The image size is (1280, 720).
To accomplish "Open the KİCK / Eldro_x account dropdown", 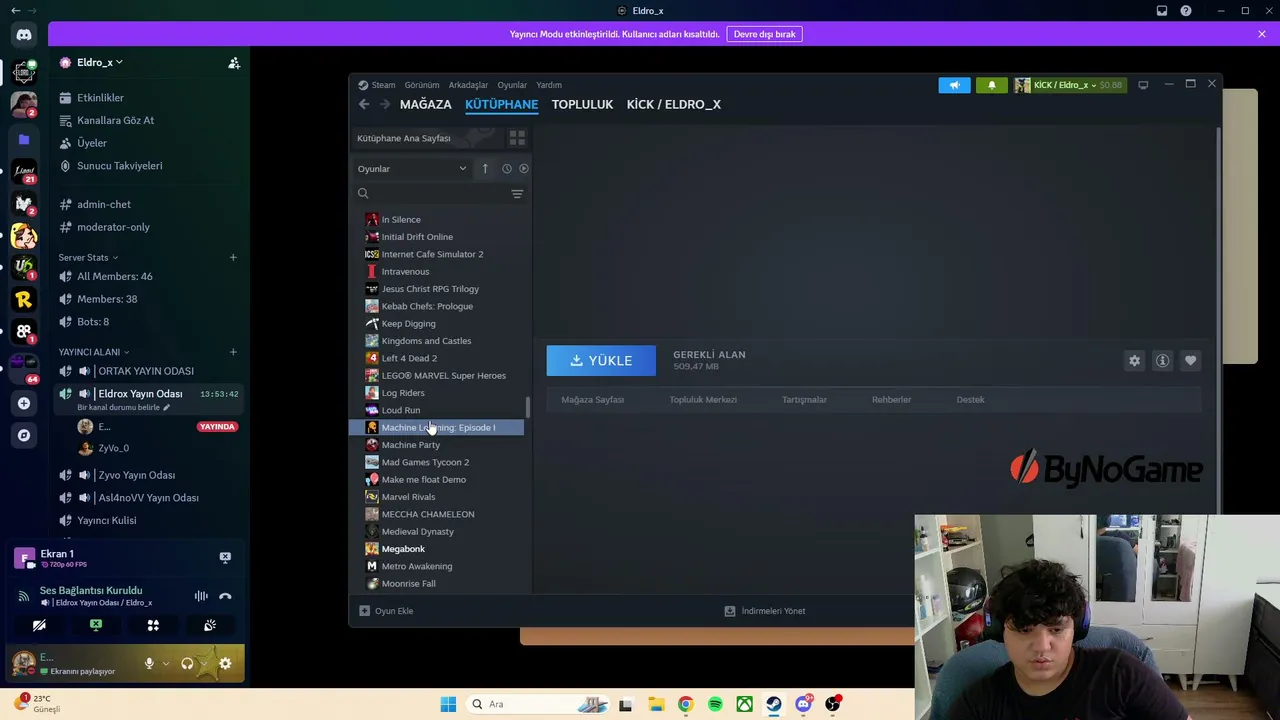I will (1068, 85).
